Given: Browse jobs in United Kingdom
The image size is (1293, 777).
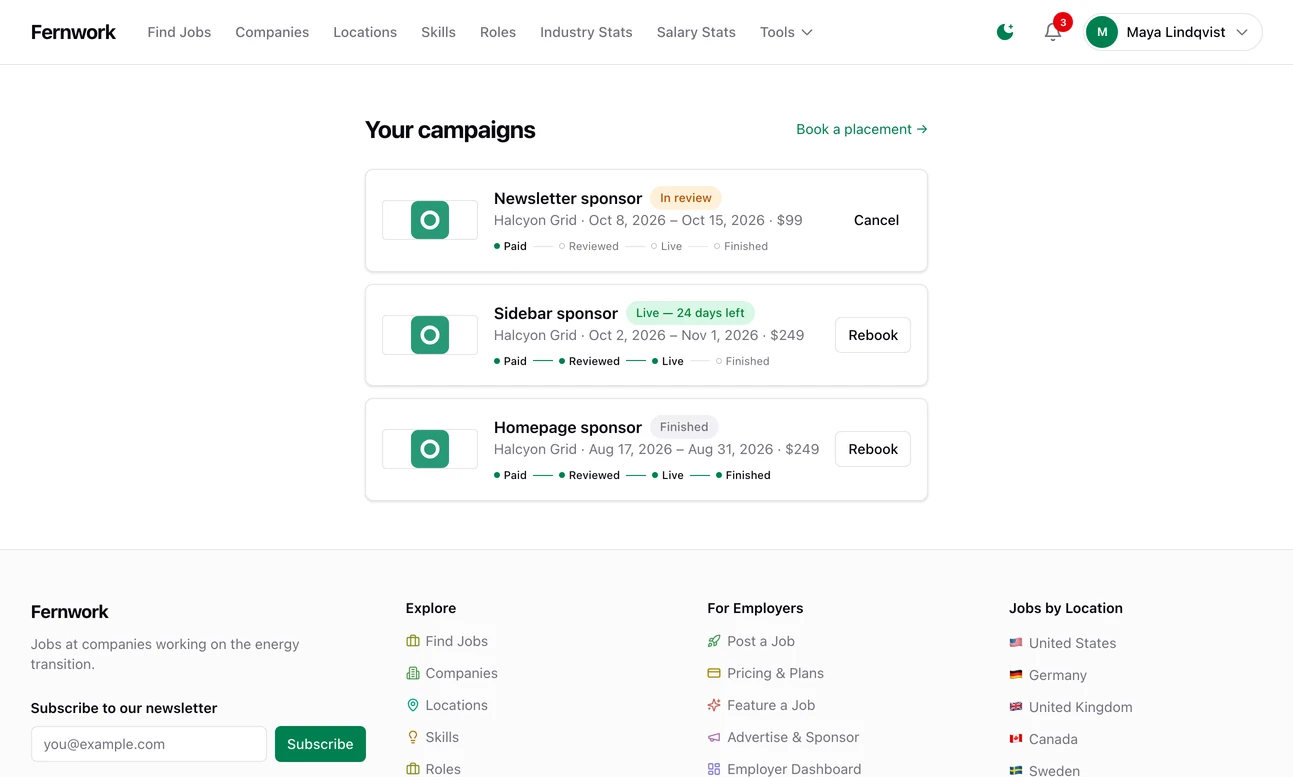Looking at the screenshot, I should (x=1081, y=707).
